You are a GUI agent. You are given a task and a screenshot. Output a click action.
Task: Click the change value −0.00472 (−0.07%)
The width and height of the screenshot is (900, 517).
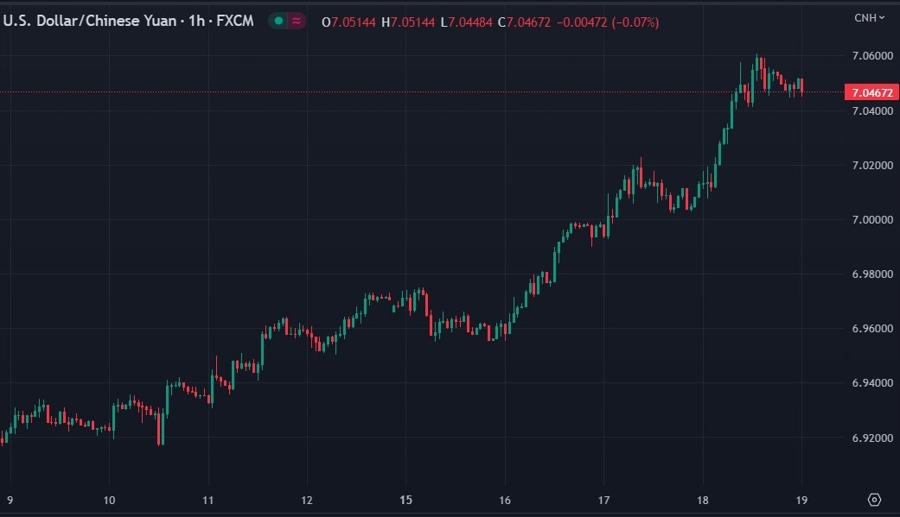pyautogui.click(x=608, y=22)
